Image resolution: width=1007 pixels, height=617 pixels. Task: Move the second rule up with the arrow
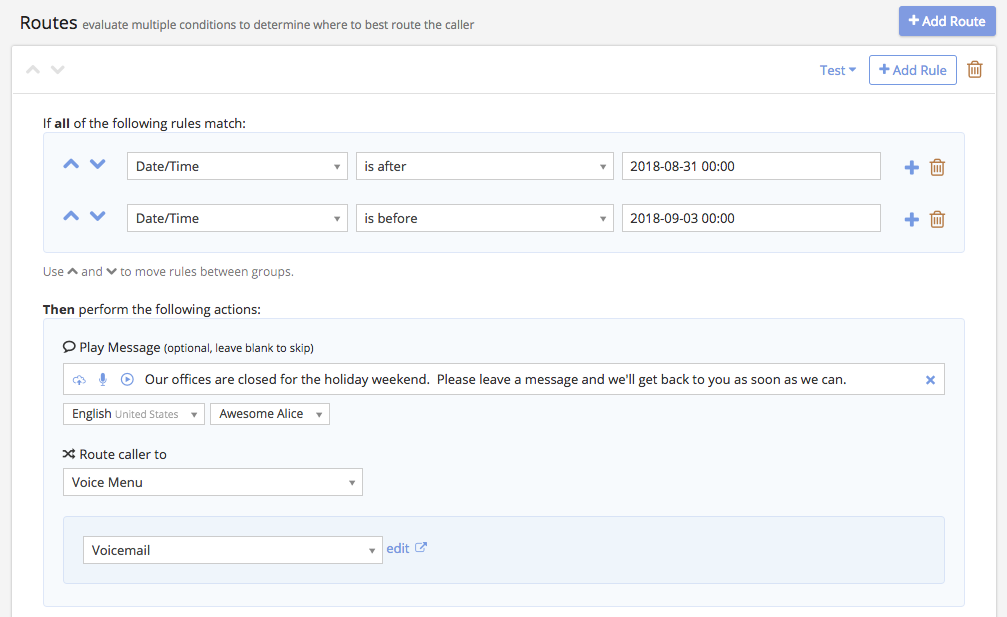pos(72,215)
